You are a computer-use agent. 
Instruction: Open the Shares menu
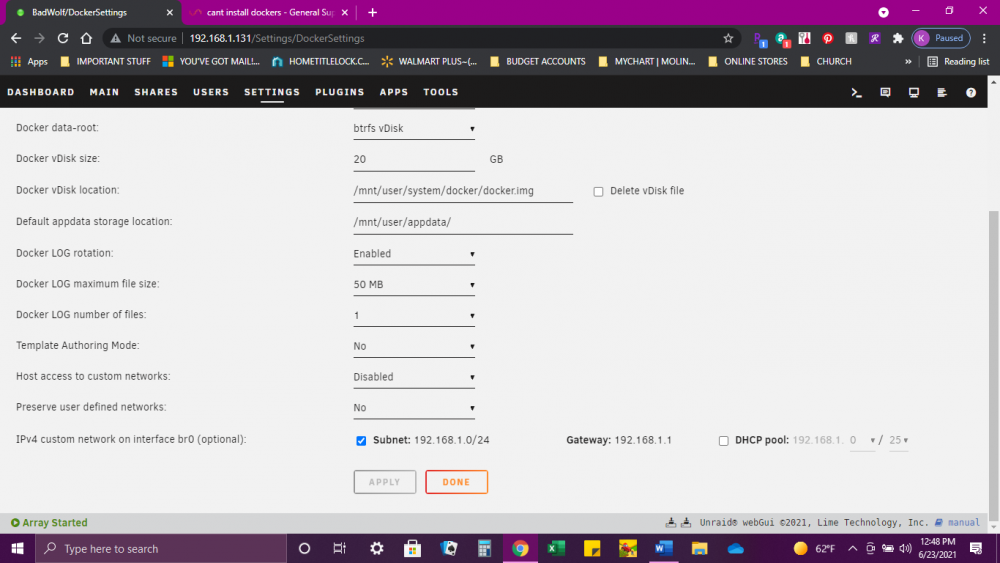click(156, 92)
